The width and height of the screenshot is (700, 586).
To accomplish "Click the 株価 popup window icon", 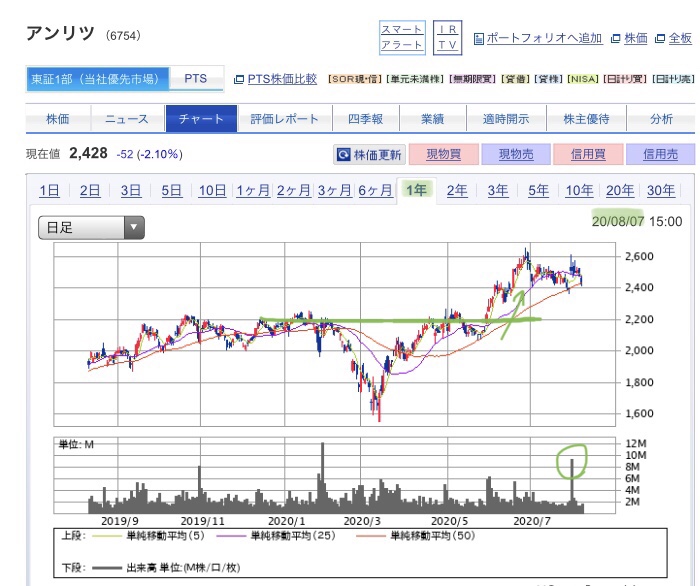I will tap(616, 39).
